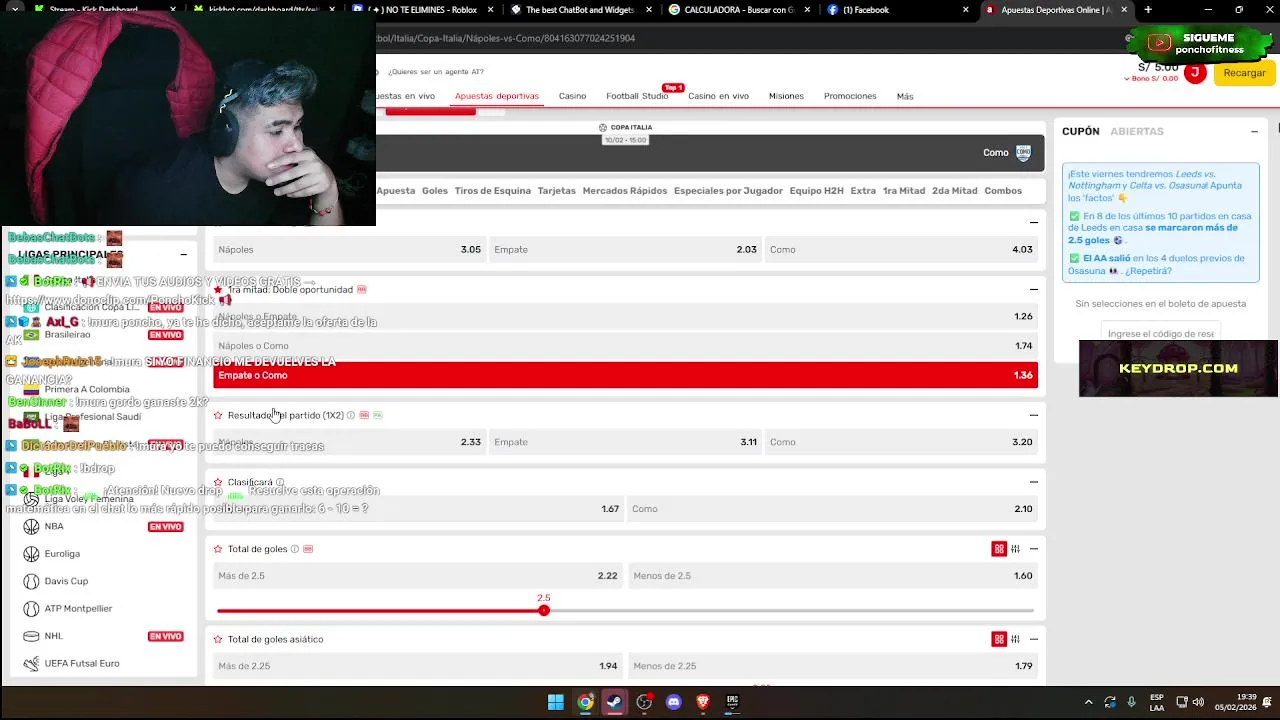
Task: Collapse the 1ra mitad Doble oportunidad market
Action: [1034, 289]
